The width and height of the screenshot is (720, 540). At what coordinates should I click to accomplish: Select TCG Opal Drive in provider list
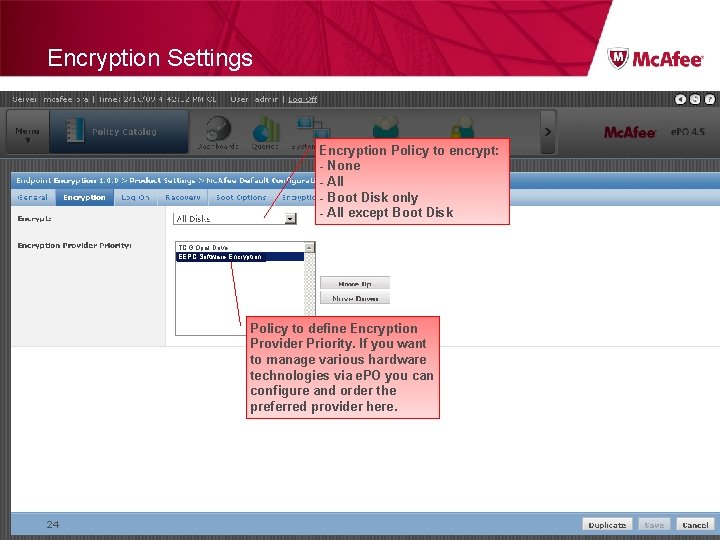click(240, 248)
